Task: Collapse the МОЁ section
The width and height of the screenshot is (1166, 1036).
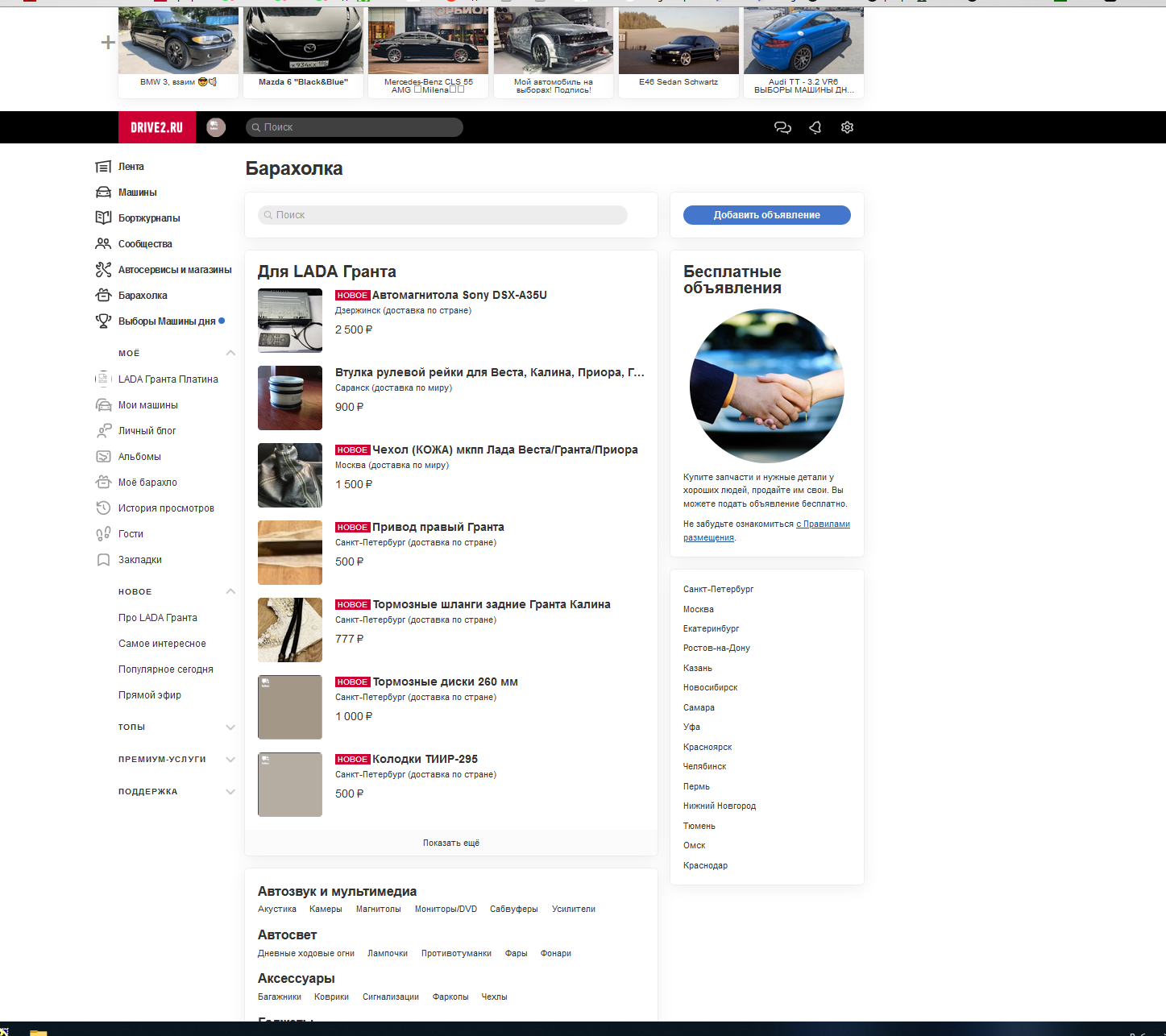Action: [230, 353]
